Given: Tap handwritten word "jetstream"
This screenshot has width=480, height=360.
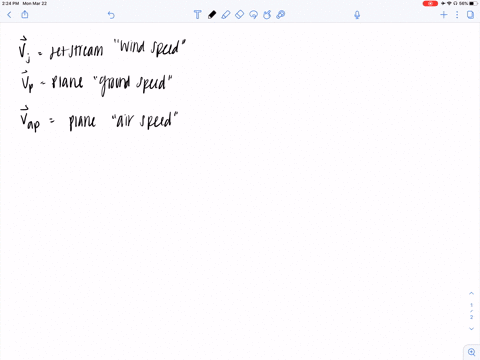Looking at the screenshot, I should (x=76, y=51).
